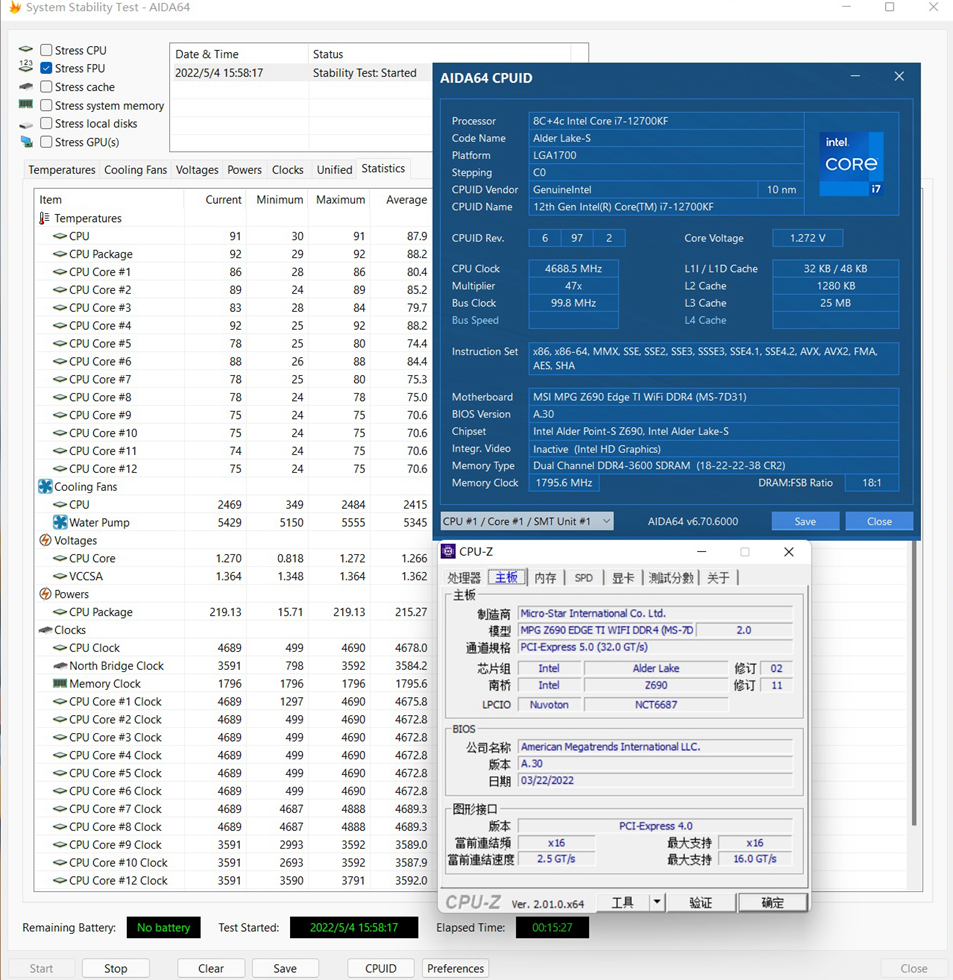Uncheck the Stress FPU option

pyautogui.click(x=46, y=68)
